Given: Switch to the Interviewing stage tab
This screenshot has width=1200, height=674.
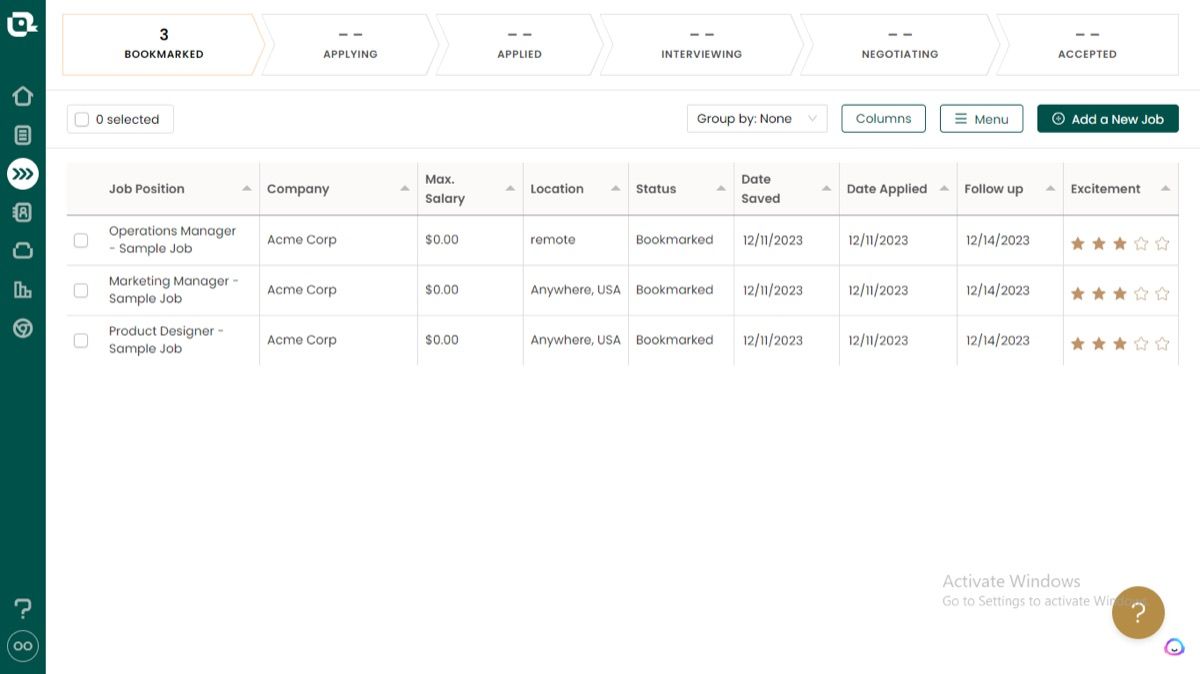Looking at the screenshot, I should (x=701, y=45).
